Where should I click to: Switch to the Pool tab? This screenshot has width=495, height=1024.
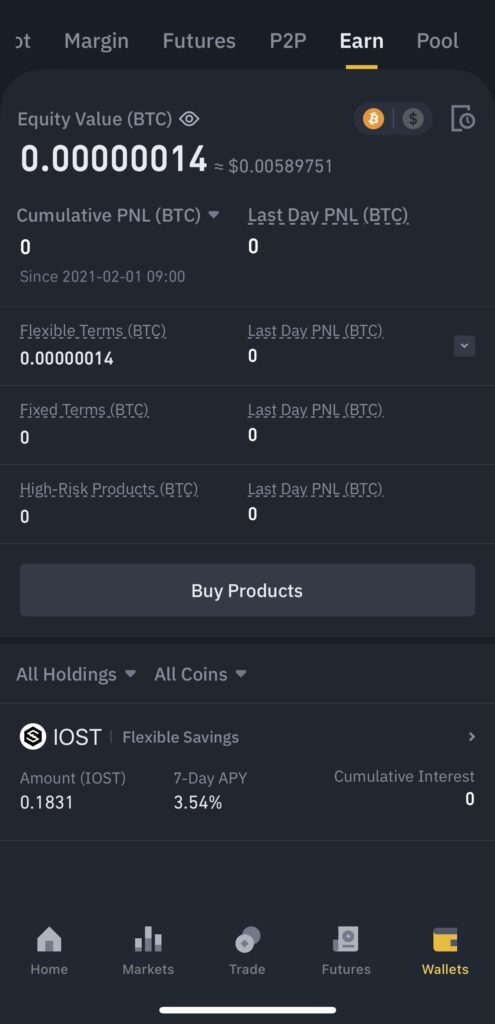click(438, 41)
